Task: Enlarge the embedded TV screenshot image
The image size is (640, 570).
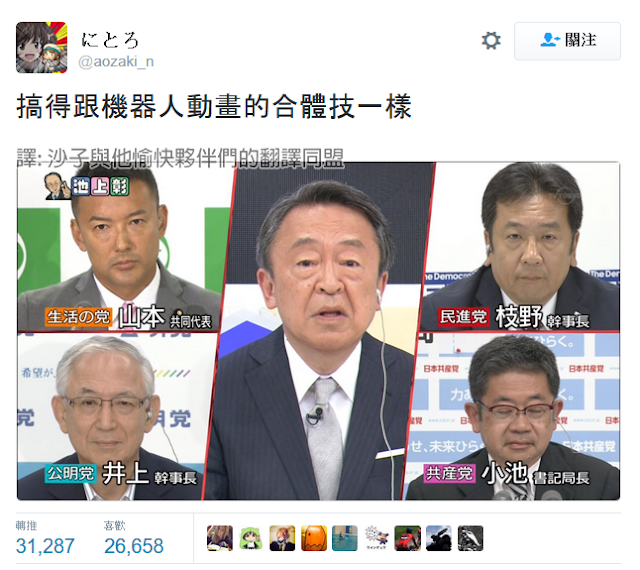Action: pos(318,331)
